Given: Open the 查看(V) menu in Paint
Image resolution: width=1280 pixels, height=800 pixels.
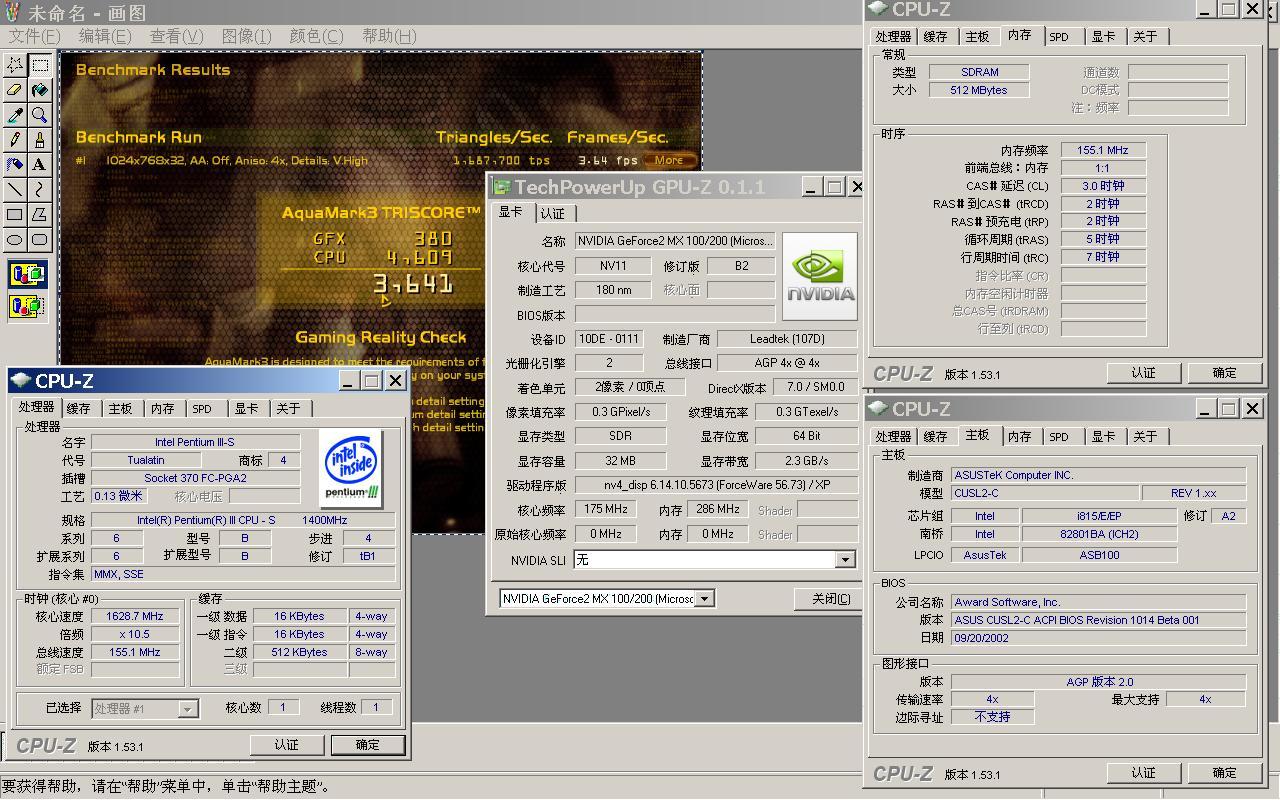Looking at the screenshot, I should coord(176,36).
